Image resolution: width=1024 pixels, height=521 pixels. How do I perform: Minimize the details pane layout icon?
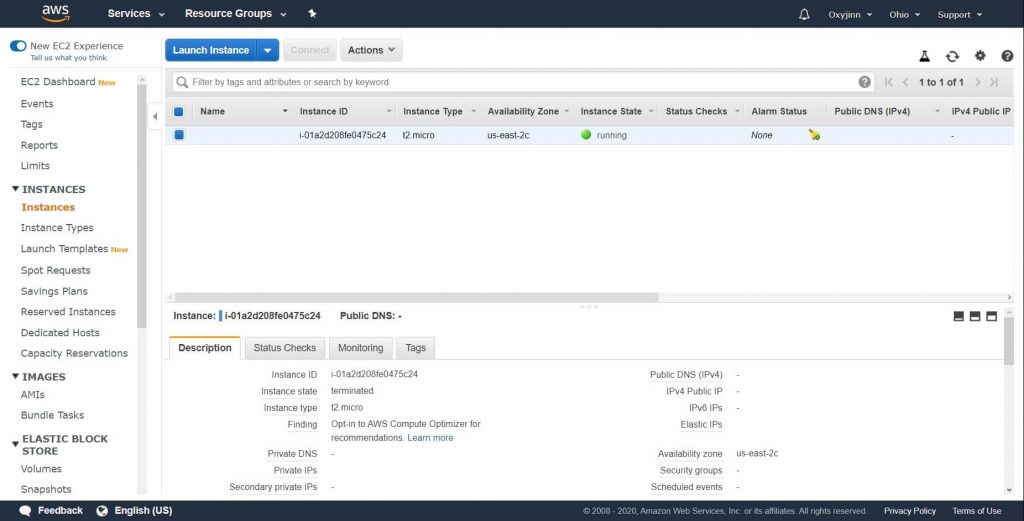[959, 316]
